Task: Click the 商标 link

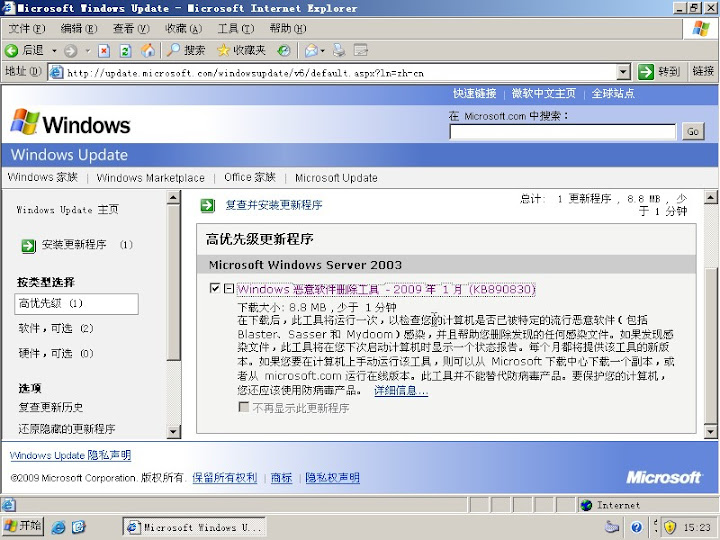Action: tap(281, 478)
